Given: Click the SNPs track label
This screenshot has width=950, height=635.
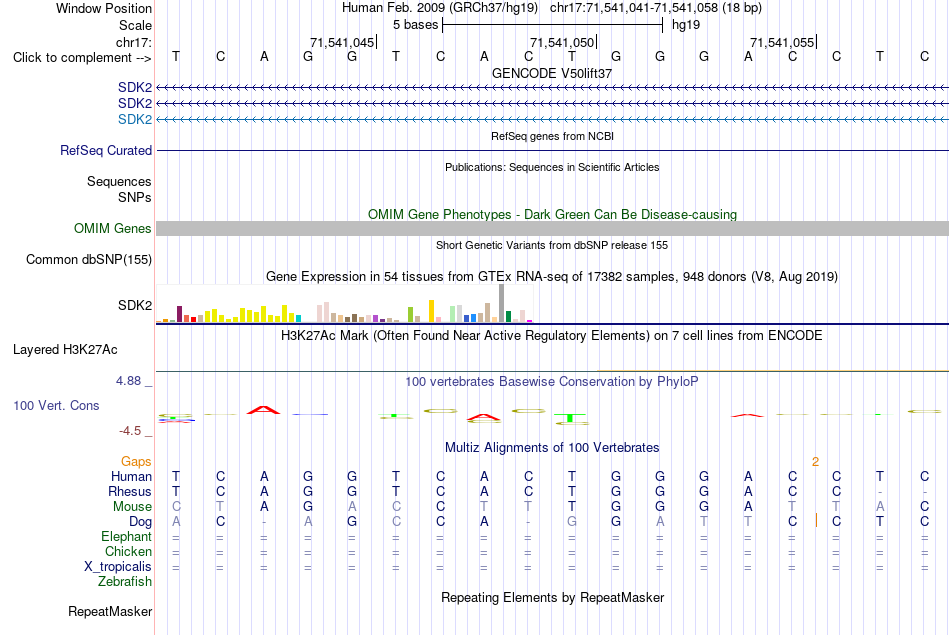Looking at the screenshot, I should pos(135,198).
